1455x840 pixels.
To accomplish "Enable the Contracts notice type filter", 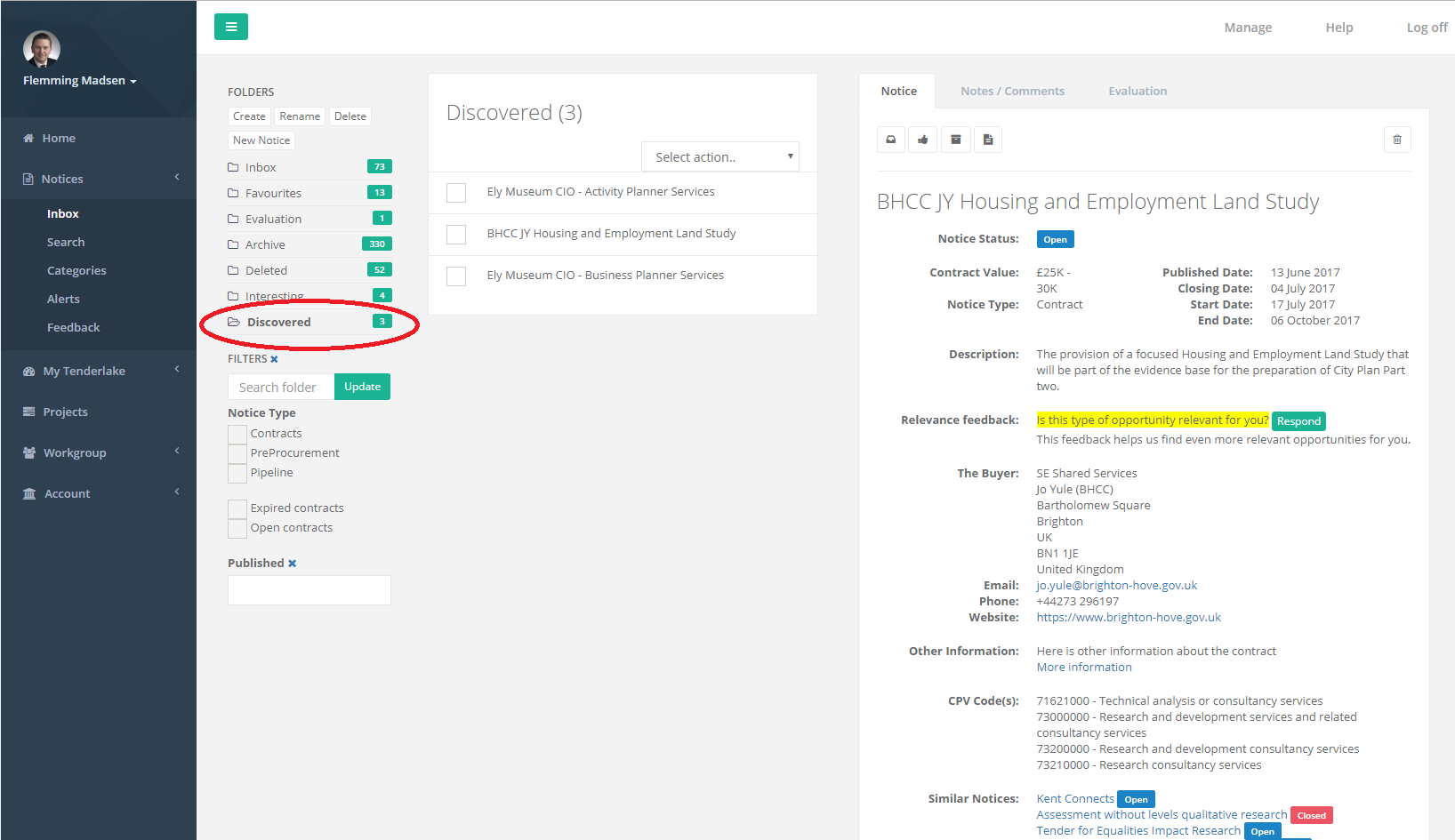I will [x=237, y=434].
